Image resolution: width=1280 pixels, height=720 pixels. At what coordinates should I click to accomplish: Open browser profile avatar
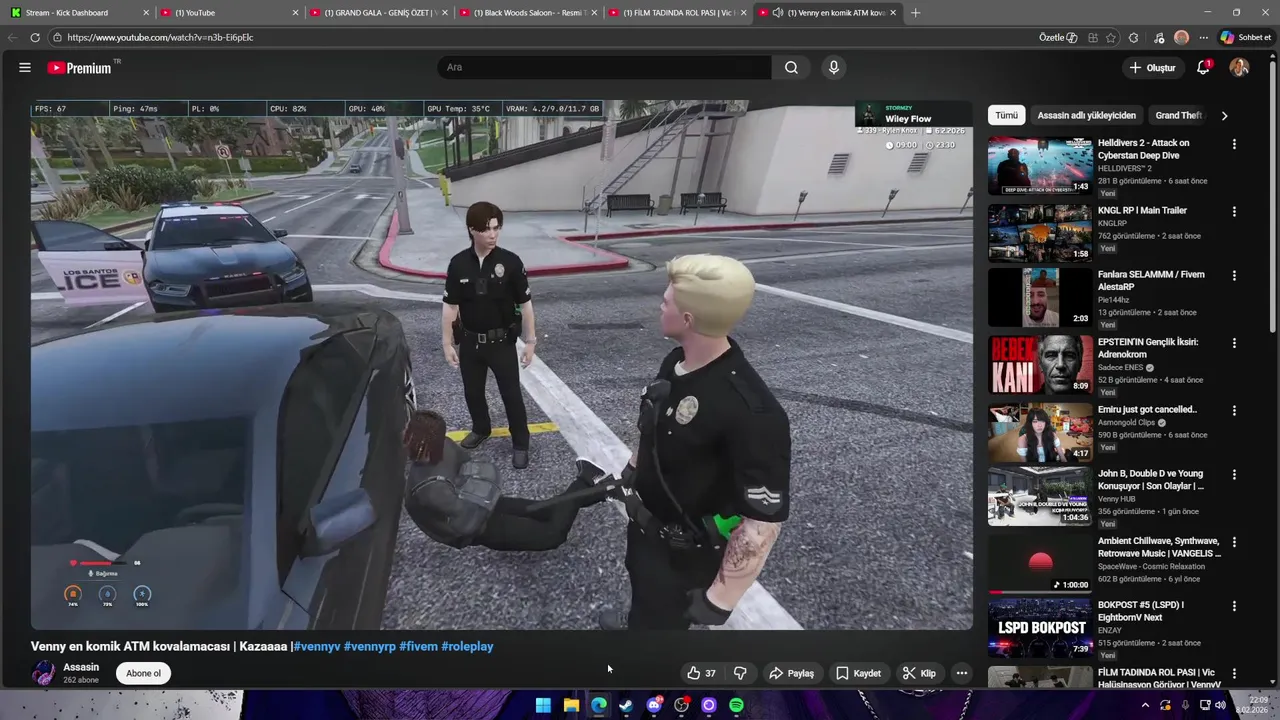(1181, 37)
